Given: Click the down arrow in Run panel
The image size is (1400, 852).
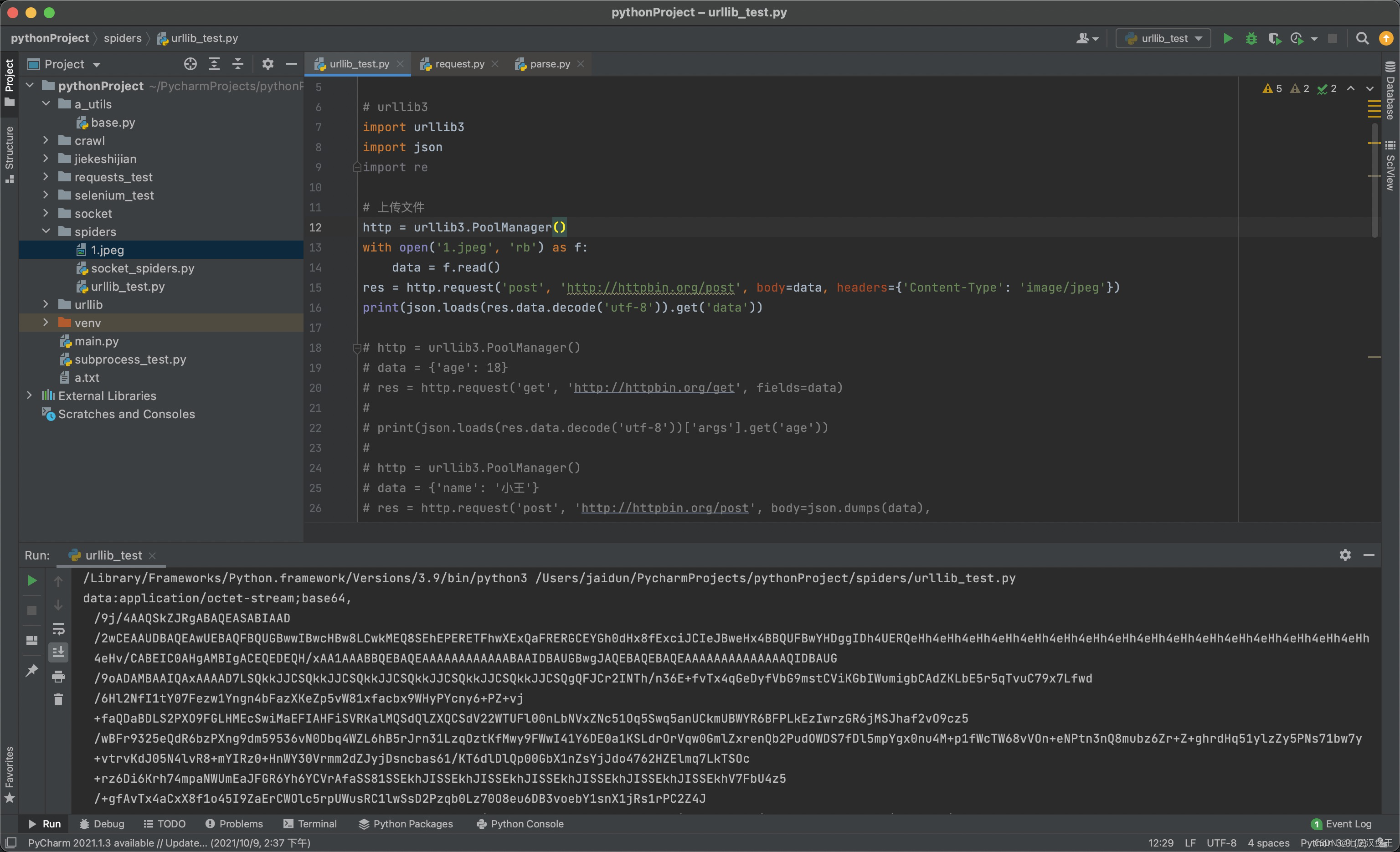Looking at the screenshot, I should [x=58, y=605].
